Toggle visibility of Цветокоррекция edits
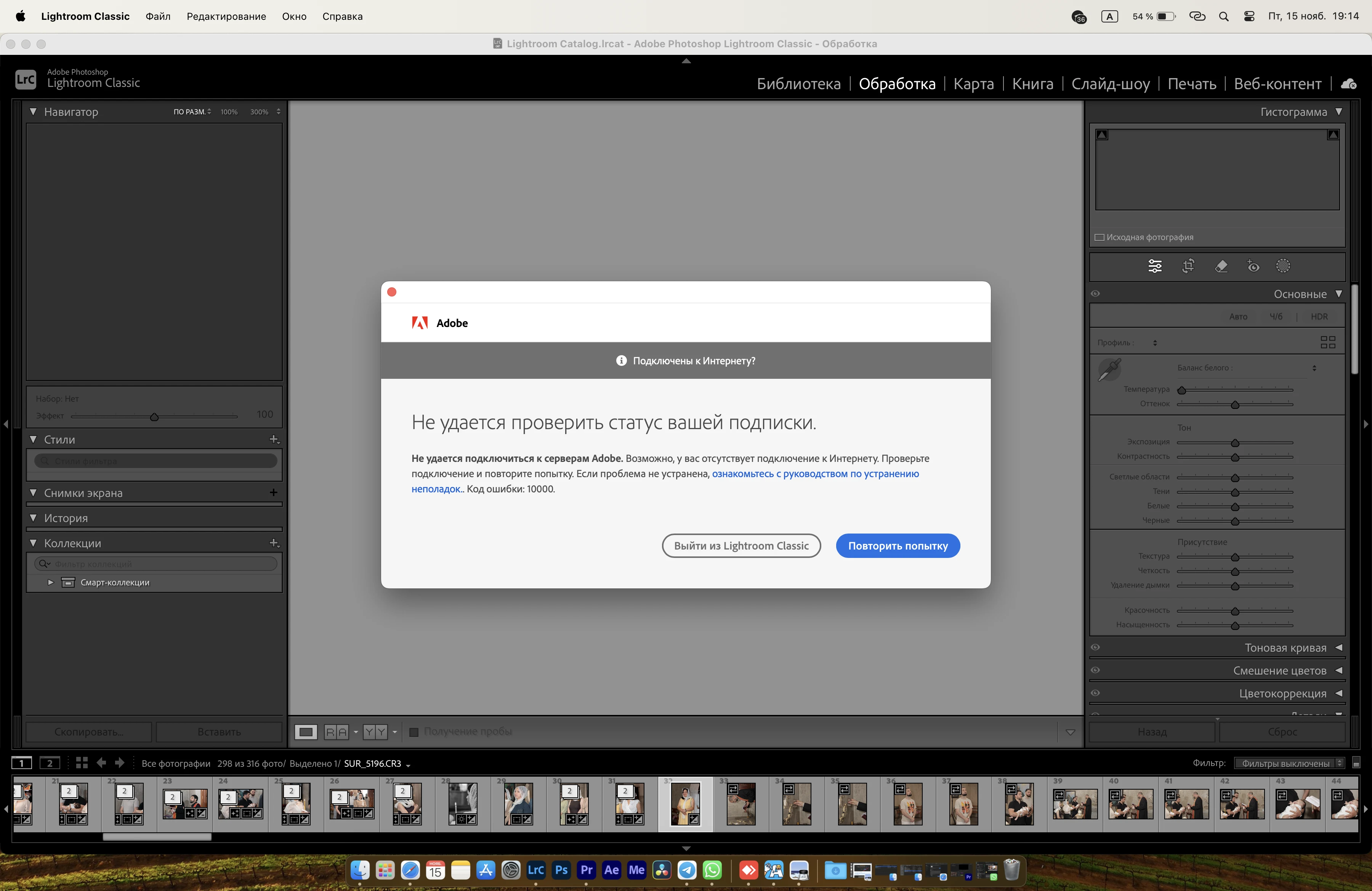The width and height of the screenshot is (1372, 891). (1095, 693)
